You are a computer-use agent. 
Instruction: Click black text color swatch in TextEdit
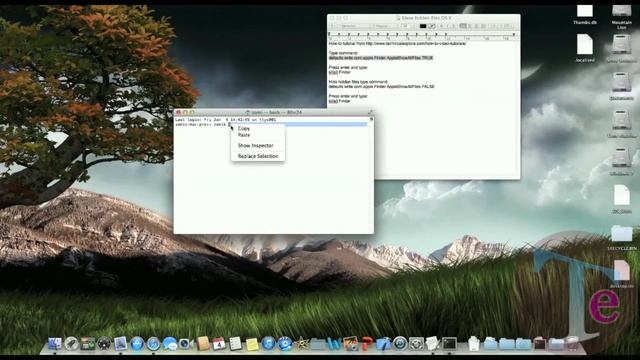click(x=423, y=26)
